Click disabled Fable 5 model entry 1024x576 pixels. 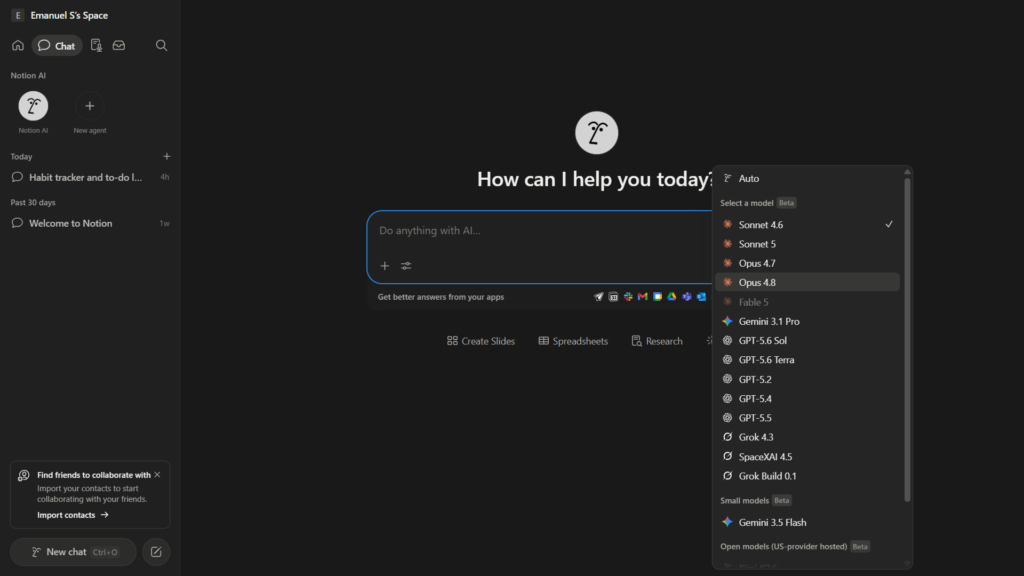[807, 302]
